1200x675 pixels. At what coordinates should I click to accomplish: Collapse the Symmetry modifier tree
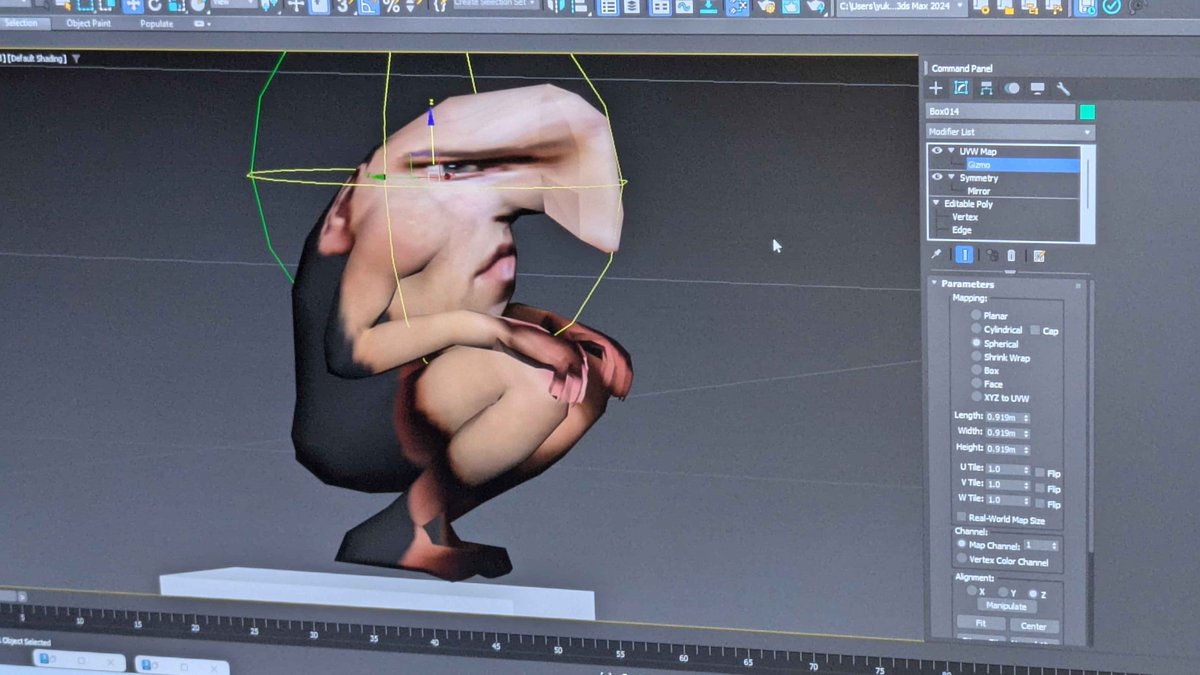(x=950, y=177)
